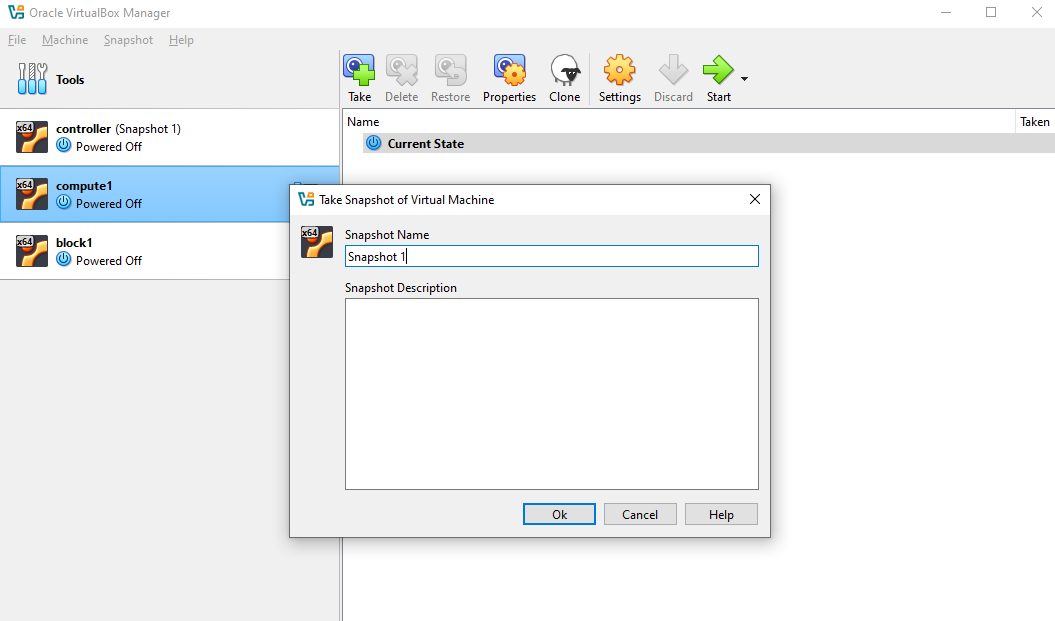
Task: Click Cancel in snapshot dialog
Action: pos(640,514)
